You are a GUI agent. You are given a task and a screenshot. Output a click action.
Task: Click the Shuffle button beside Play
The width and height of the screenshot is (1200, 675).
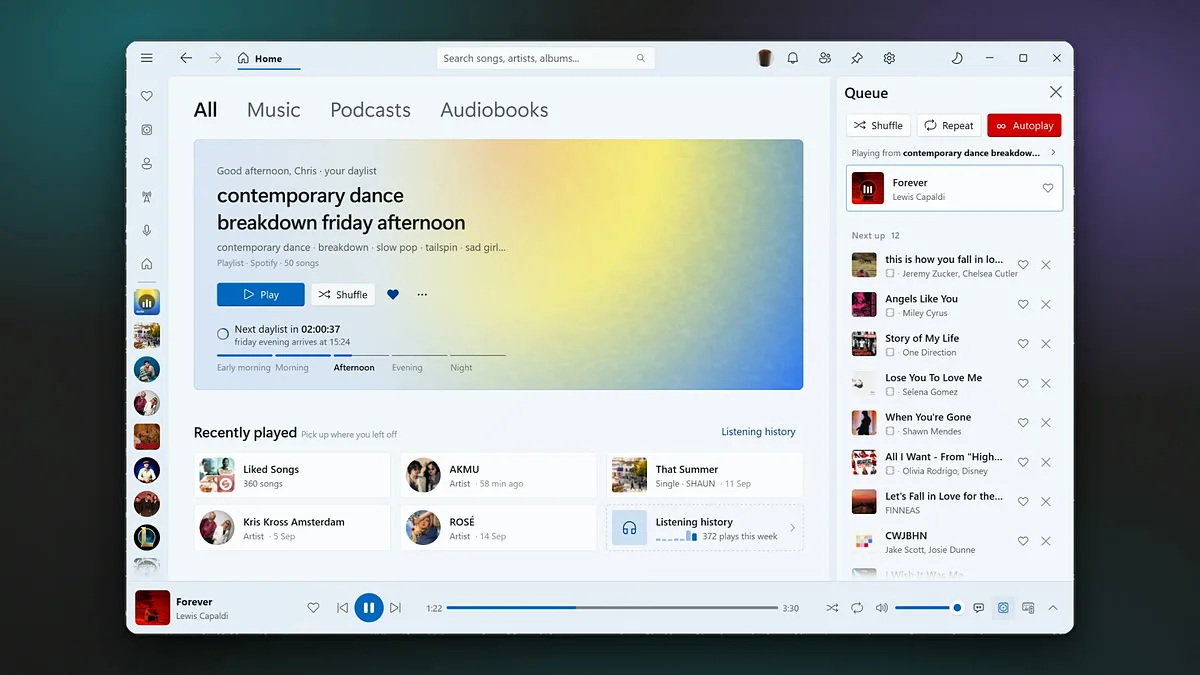tap(343, 295)
